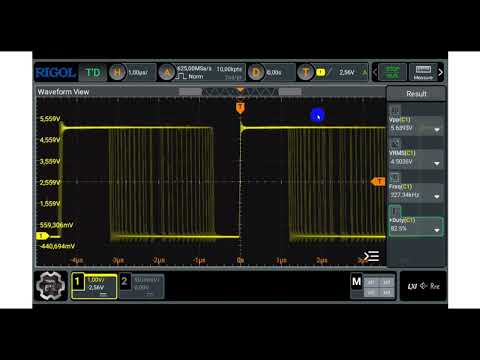Viewport: 480px width, 360px height.
Task: Click top-right math slot button
Action: point(387,282)
